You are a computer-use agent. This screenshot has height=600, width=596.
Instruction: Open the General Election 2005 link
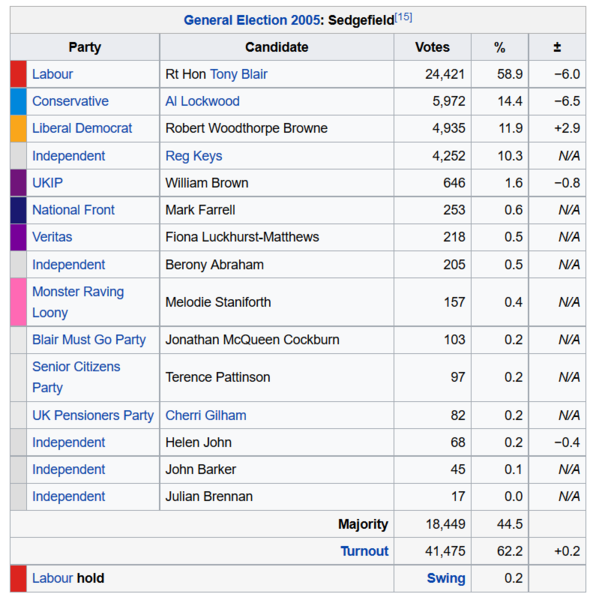pos(251,20)
